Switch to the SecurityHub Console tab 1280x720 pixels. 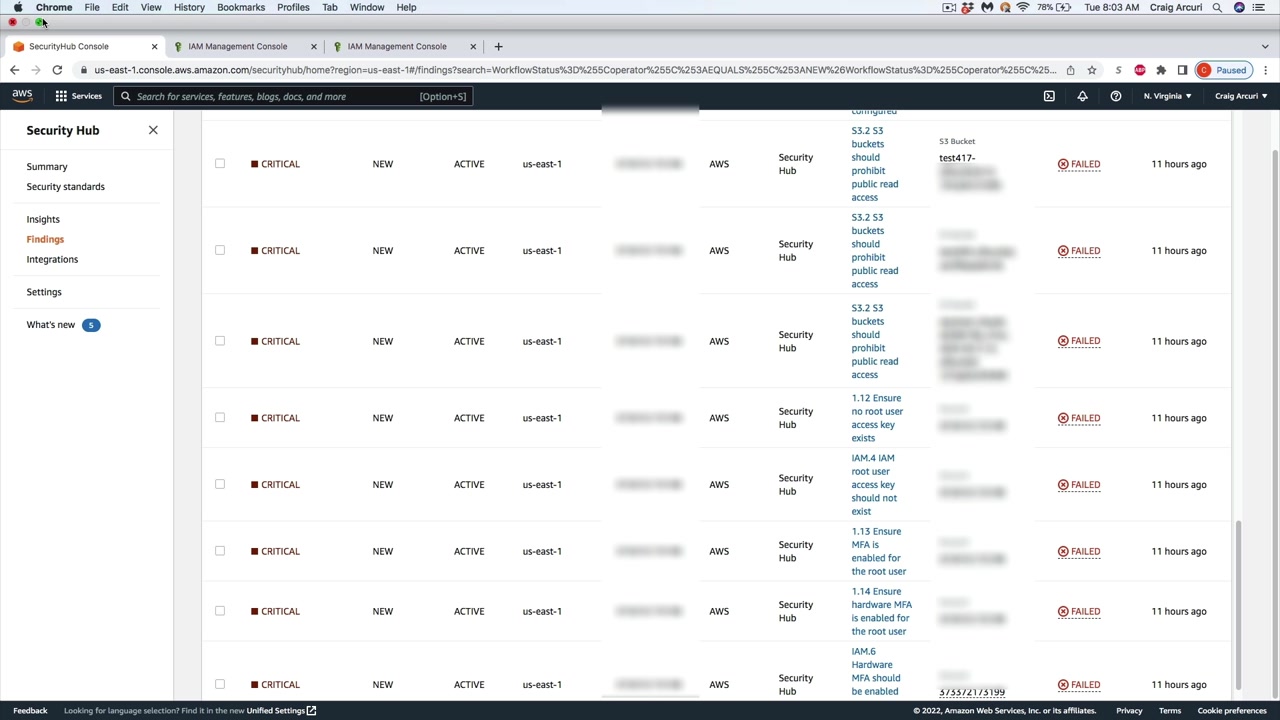pyautogui.click(x=85, y=46)
